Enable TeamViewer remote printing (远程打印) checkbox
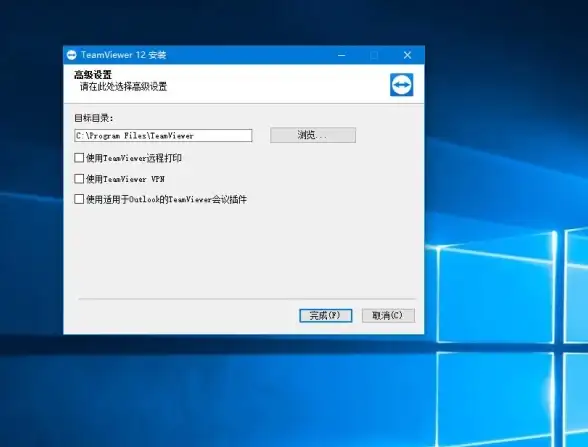 [79, 158]
